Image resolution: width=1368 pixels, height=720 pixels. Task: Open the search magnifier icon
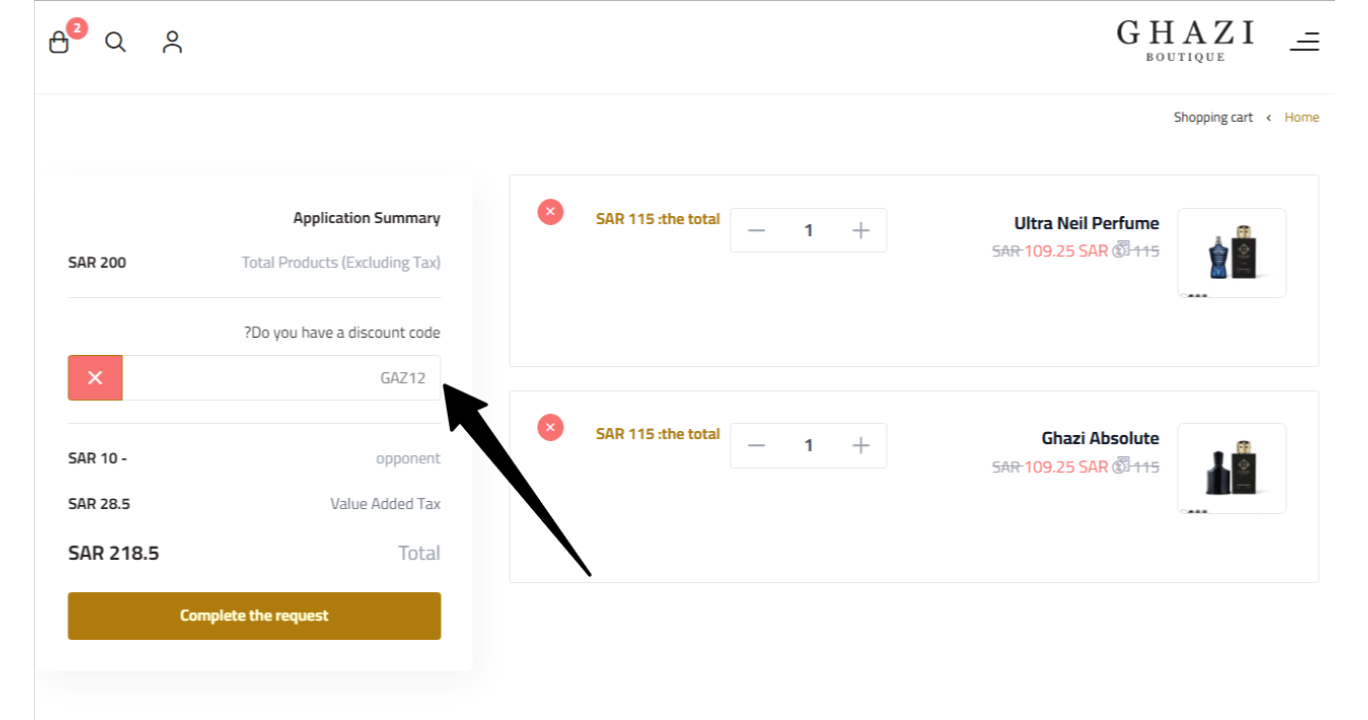pyautogui.click(x=116, y=42)
